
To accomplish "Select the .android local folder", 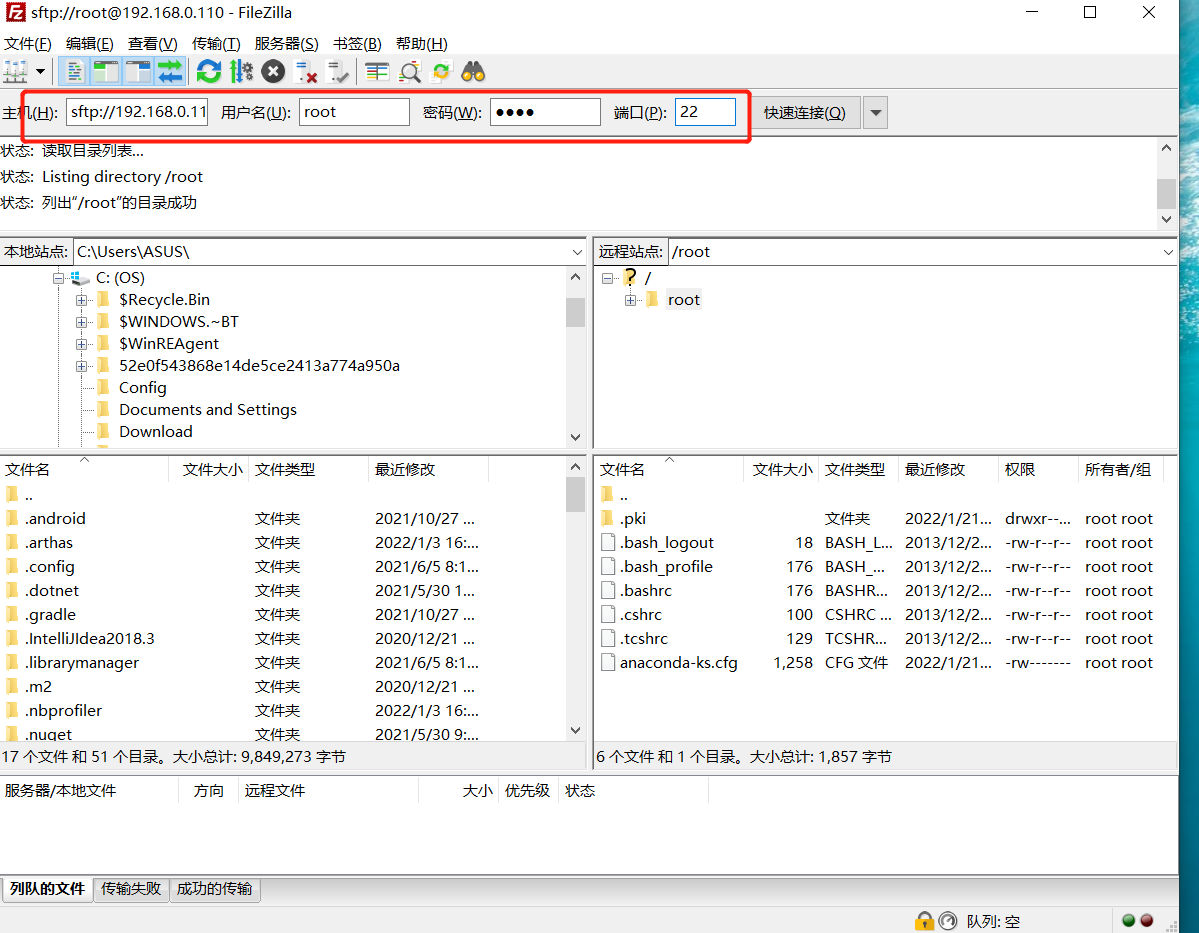I will click(x=55, y=519).
